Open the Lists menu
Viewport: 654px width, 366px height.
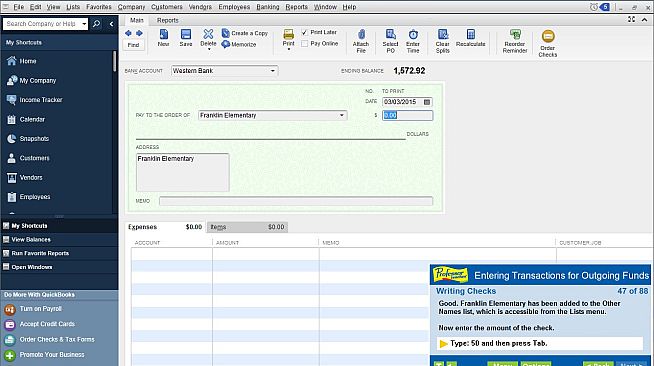[73, 7]
